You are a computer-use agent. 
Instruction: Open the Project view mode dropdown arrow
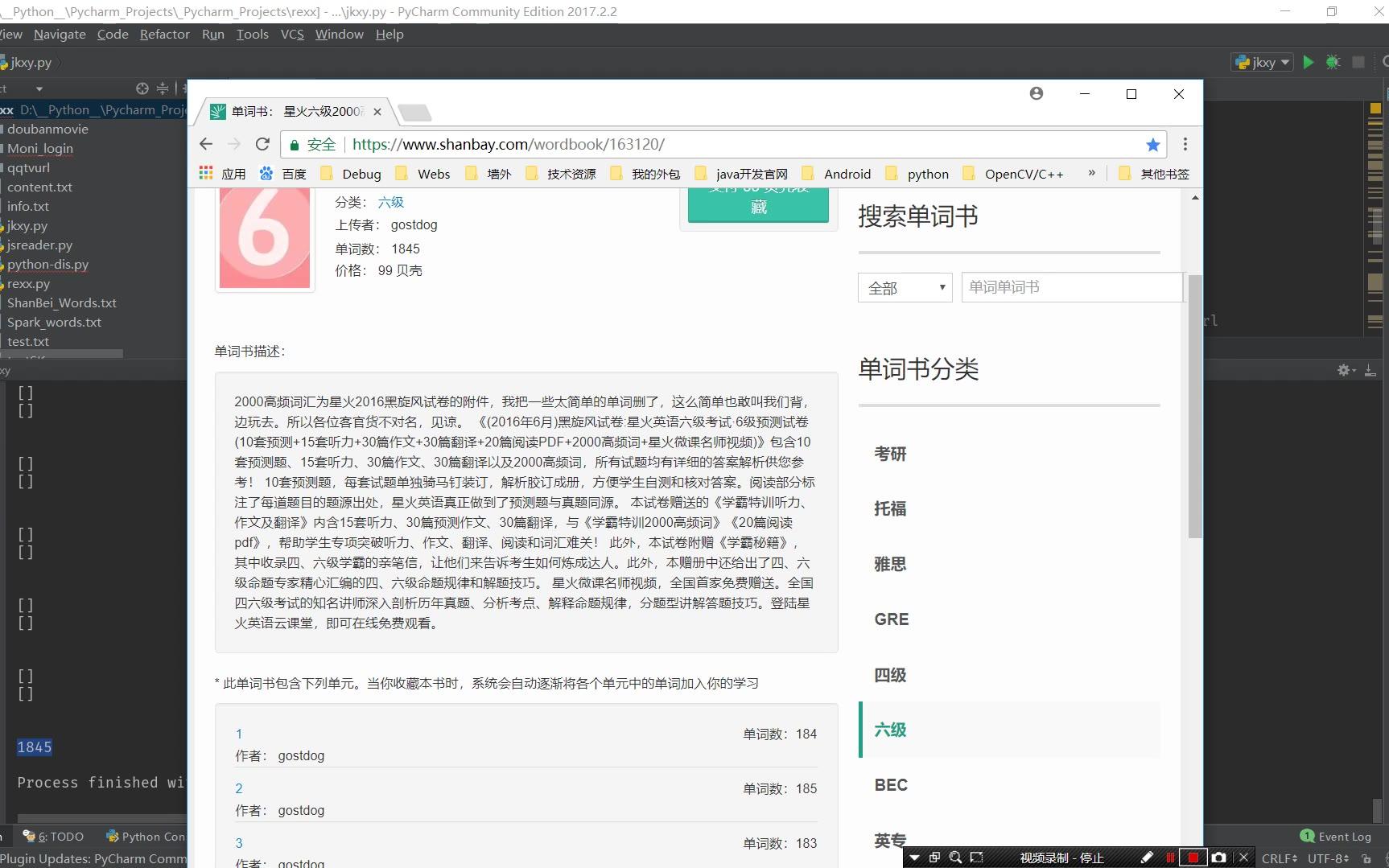[39, 88]
